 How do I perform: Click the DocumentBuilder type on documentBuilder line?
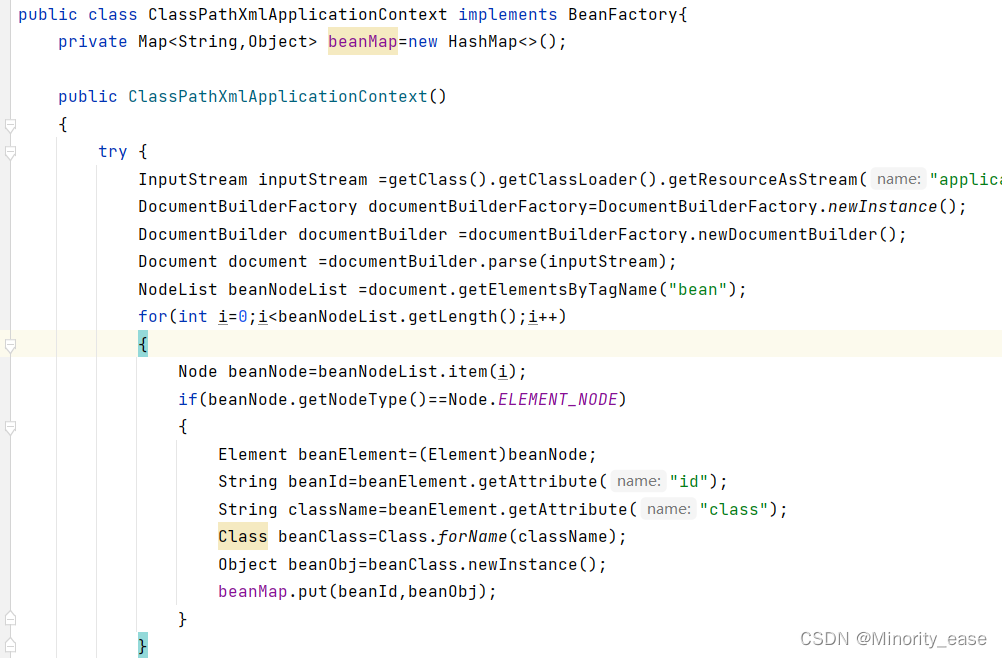coord(213,234)
